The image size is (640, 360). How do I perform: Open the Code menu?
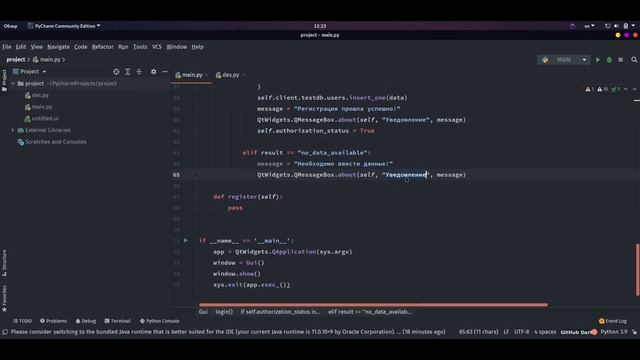(x=80, y=47)
